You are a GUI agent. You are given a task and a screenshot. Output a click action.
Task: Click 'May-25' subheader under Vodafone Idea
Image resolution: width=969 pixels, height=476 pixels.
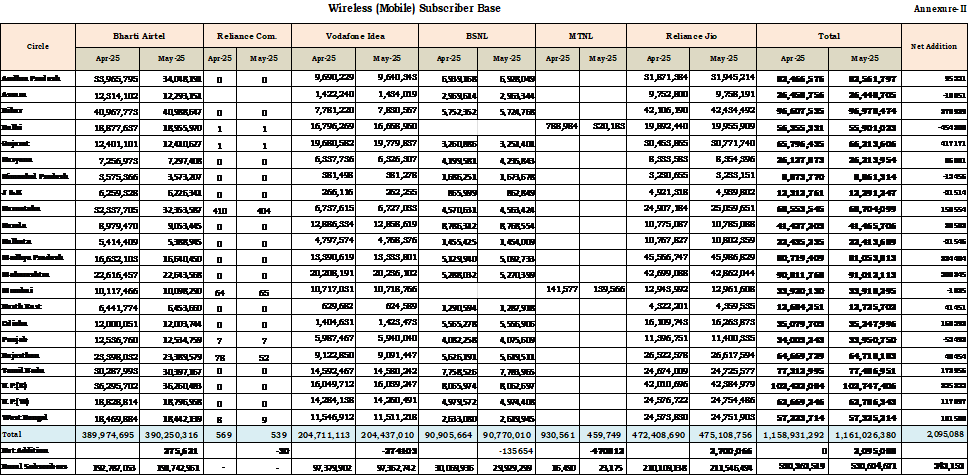point(387,58)
